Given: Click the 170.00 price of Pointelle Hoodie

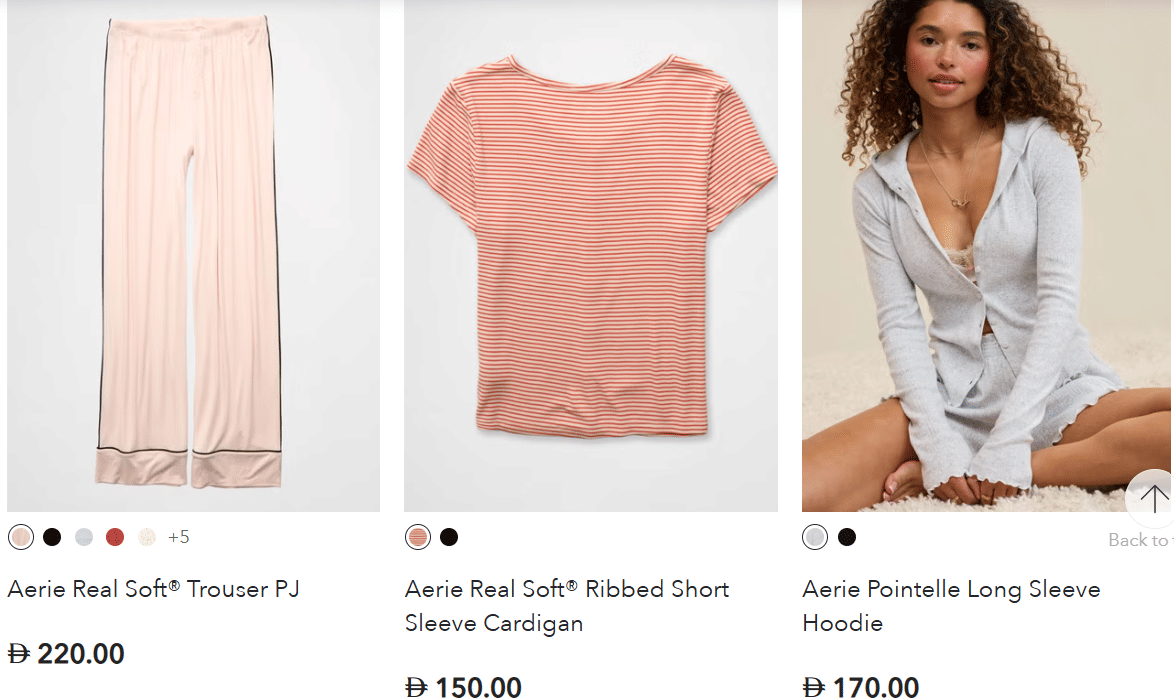Looking at the screenshot, I should tap(875, 687).
